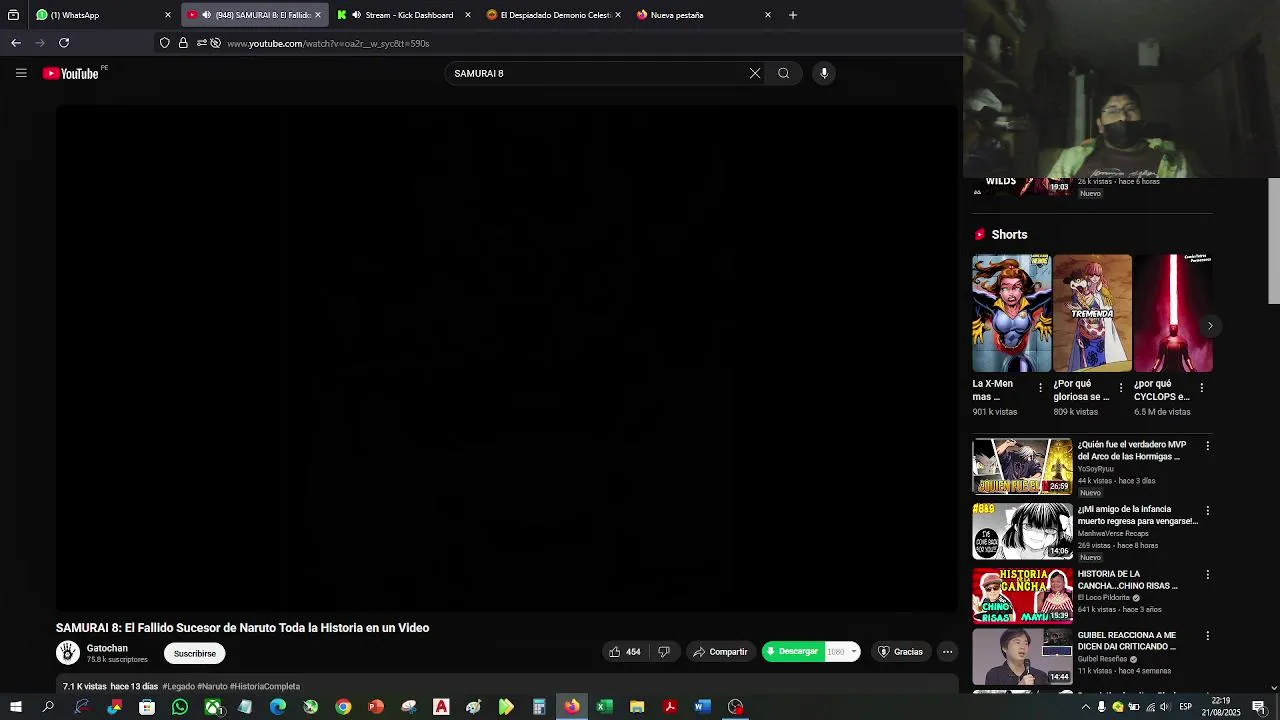Dislike the SAMURAI 8 video
Viewport: 1280px width, 720px height.
(663, 652)
